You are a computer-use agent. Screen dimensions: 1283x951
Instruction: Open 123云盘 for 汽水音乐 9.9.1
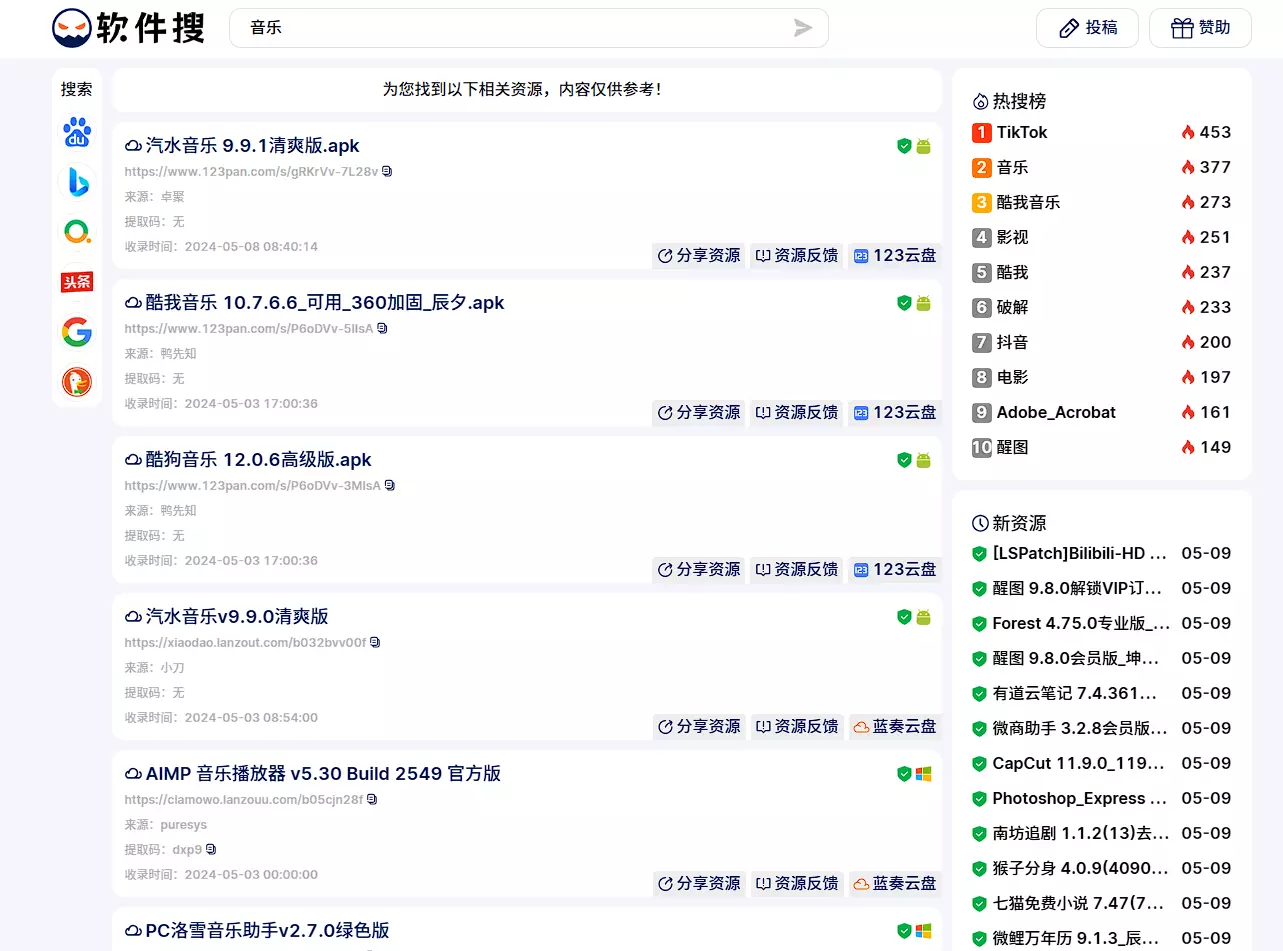pos(894,255)
